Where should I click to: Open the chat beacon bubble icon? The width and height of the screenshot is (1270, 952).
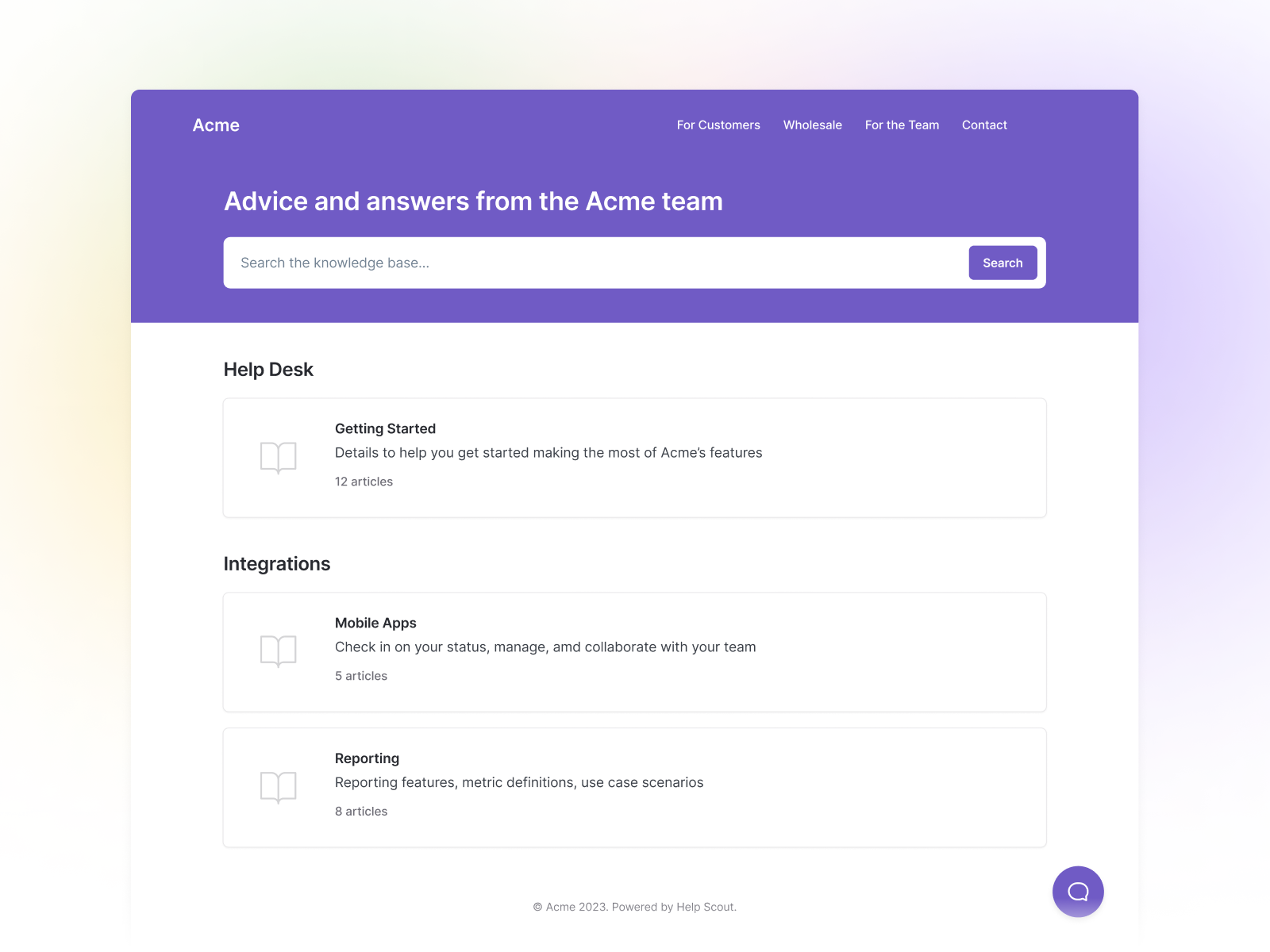1078,892
